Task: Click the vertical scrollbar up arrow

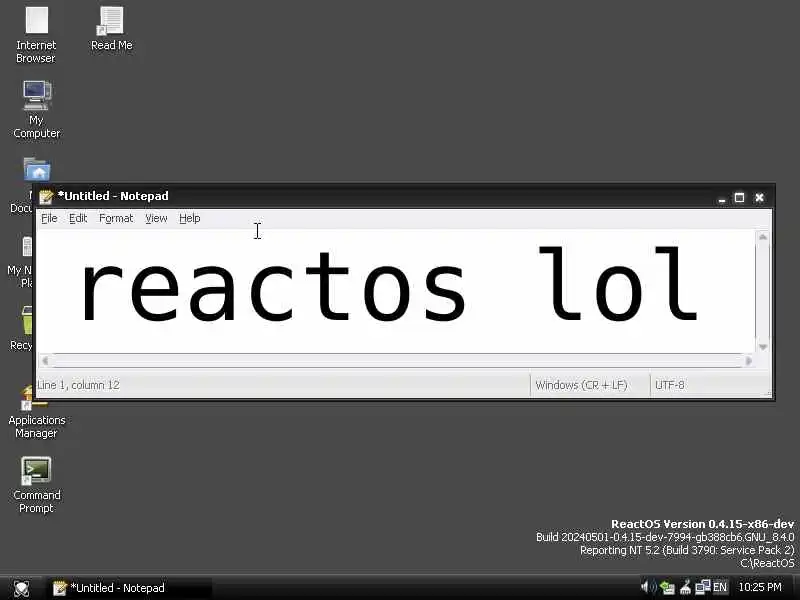Action: pyautogui.click(x=763, y=237)
